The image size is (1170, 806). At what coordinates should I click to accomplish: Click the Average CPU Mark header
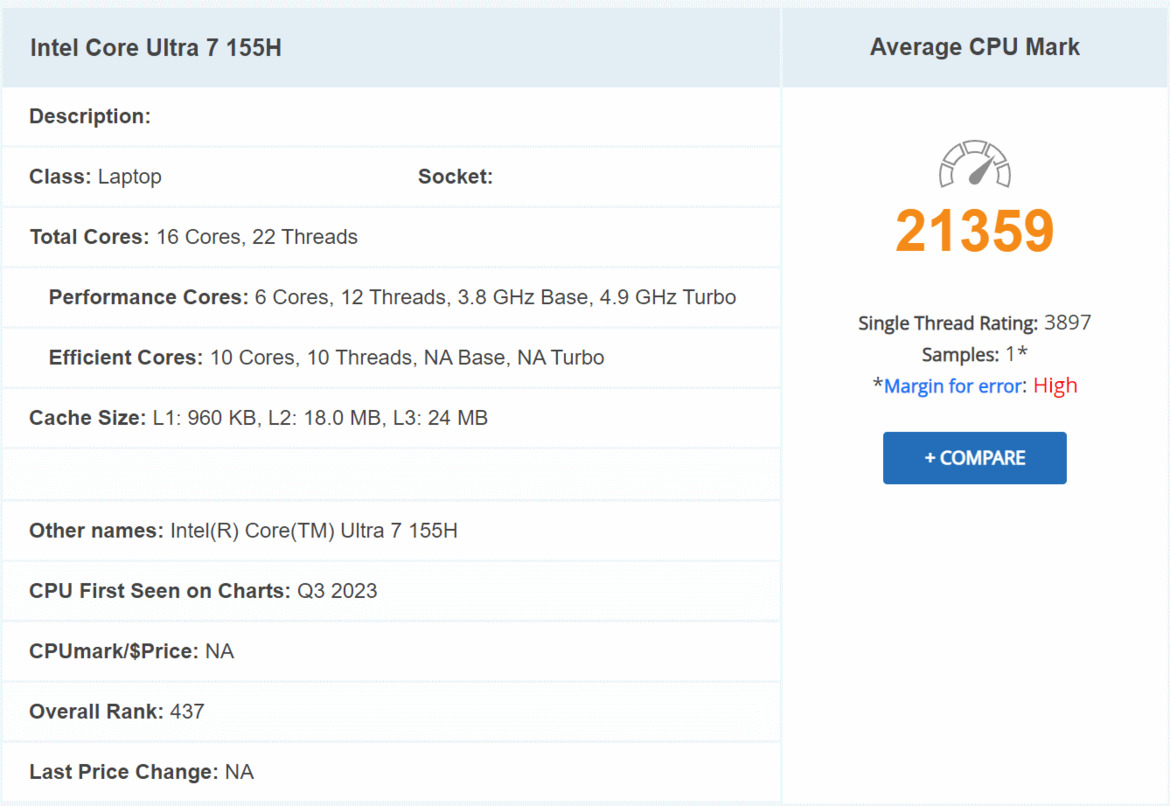click(974, 46)
